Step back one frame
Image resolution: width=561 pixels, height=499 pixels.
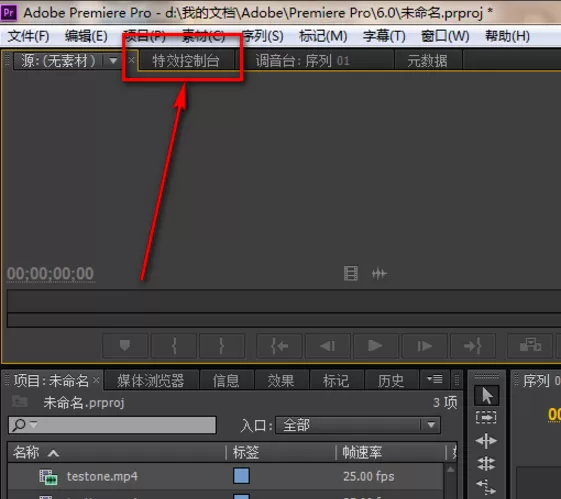[327, 346]
